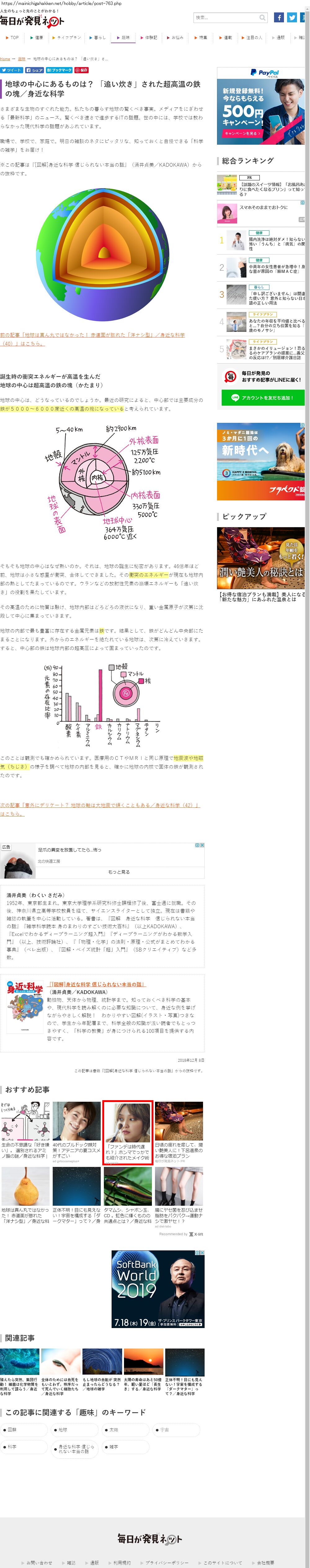Image resolution: width=310 pixels, height=1568 pixels.
Task: Select the 雑学 keyword tag
Action: [x=126, y=1448]
